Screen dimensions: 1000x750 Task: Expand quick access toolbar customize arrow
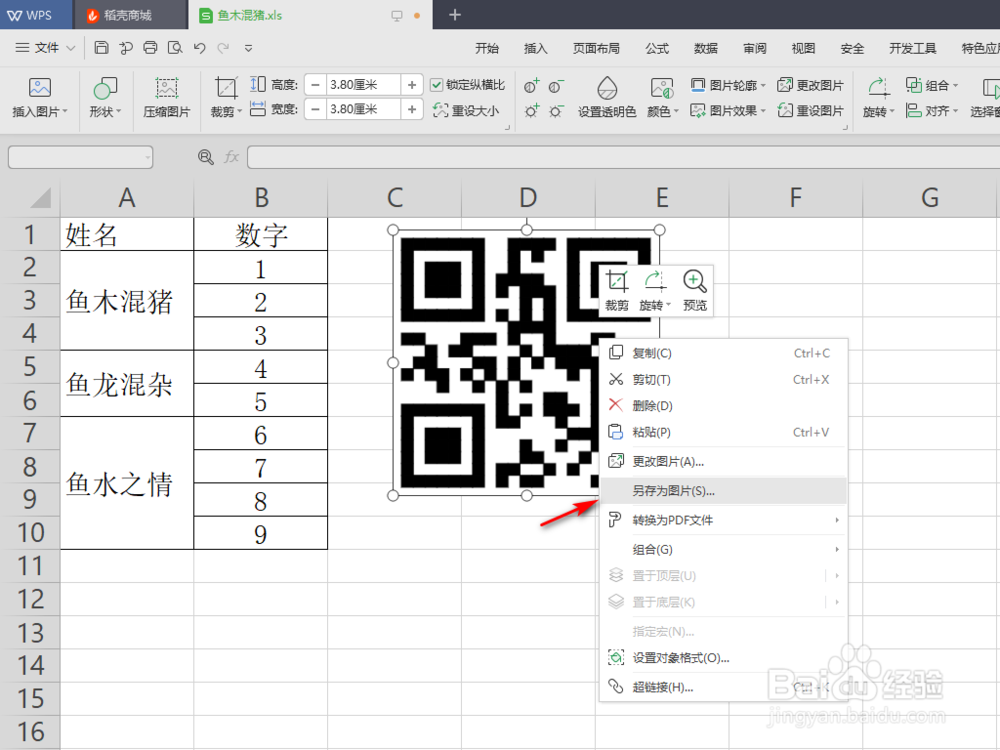click(249, 48)
